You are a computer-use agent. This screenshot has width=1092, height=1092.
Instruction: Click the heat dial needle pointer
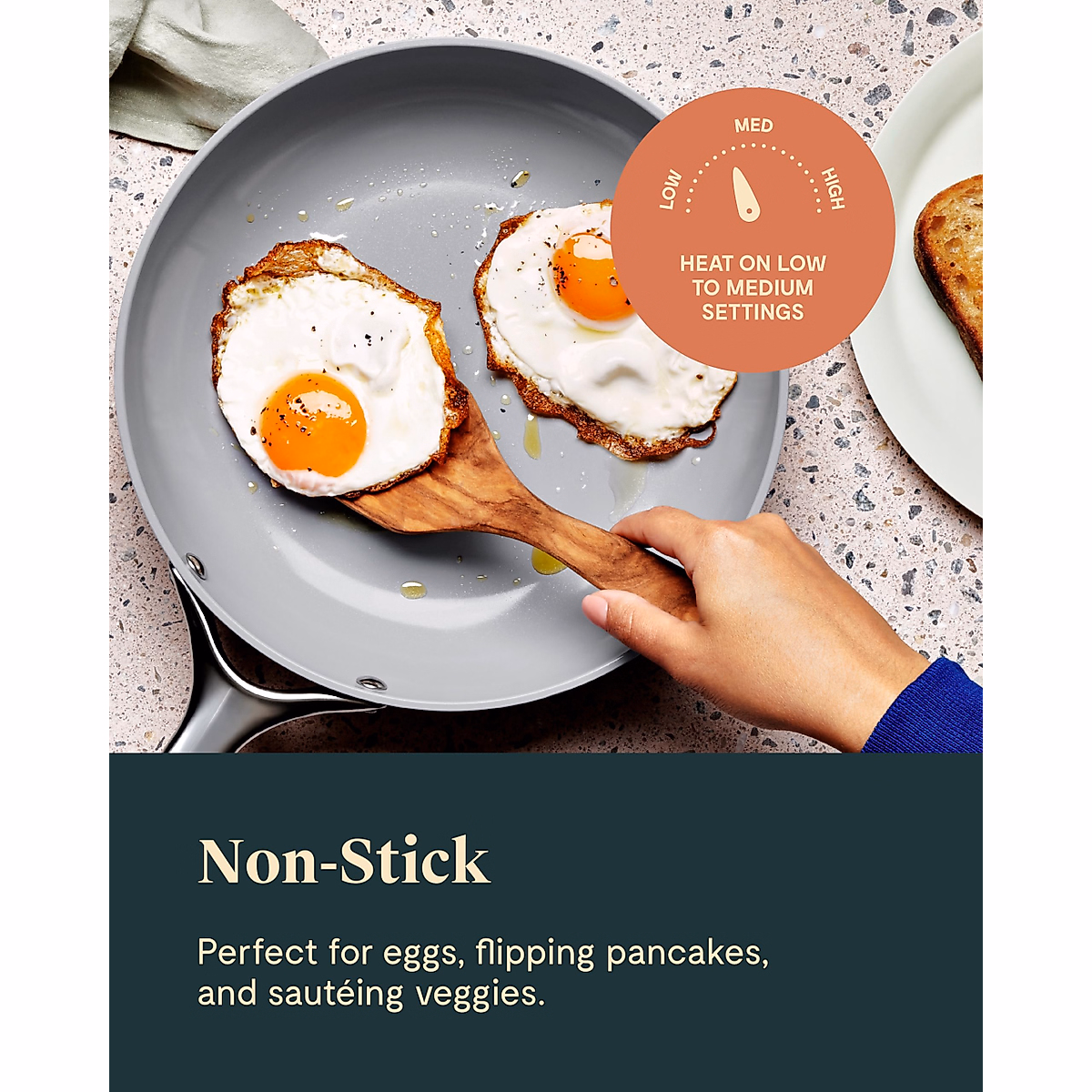746,194
